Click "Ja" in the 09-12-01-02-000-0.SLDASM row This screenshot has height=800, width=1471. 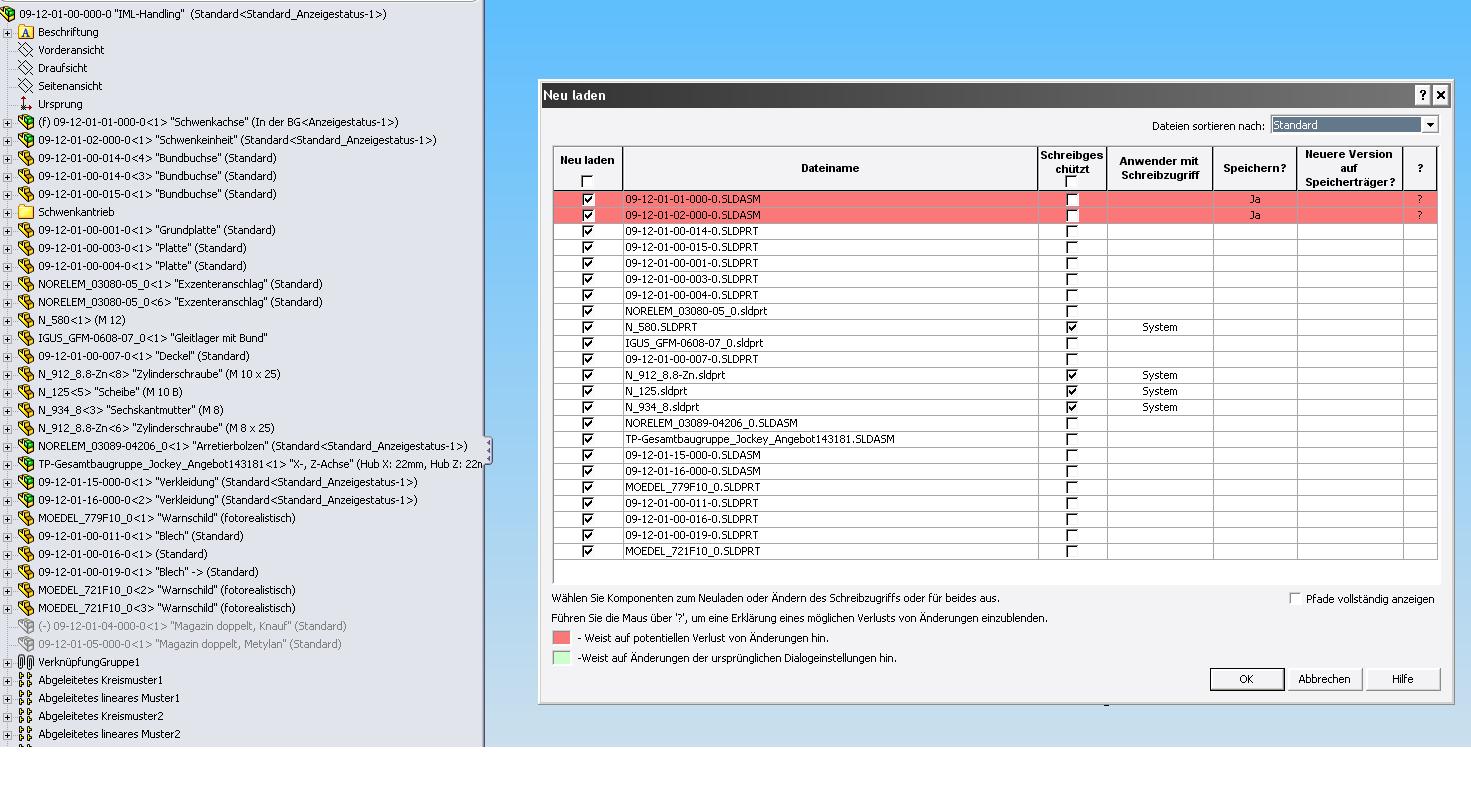pos(1255,215)
